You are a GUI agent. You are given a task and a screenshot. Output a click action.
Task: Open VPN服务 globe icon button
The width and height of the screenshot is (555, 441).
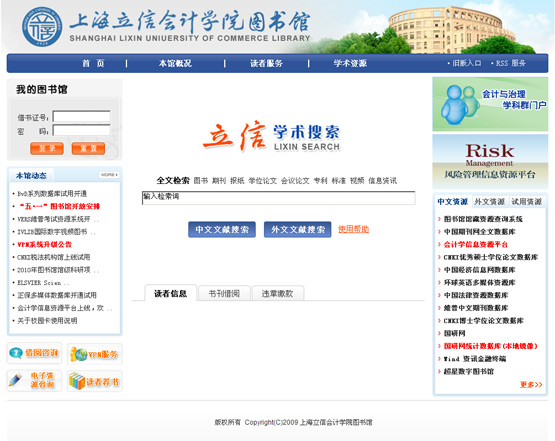(95, 354)
